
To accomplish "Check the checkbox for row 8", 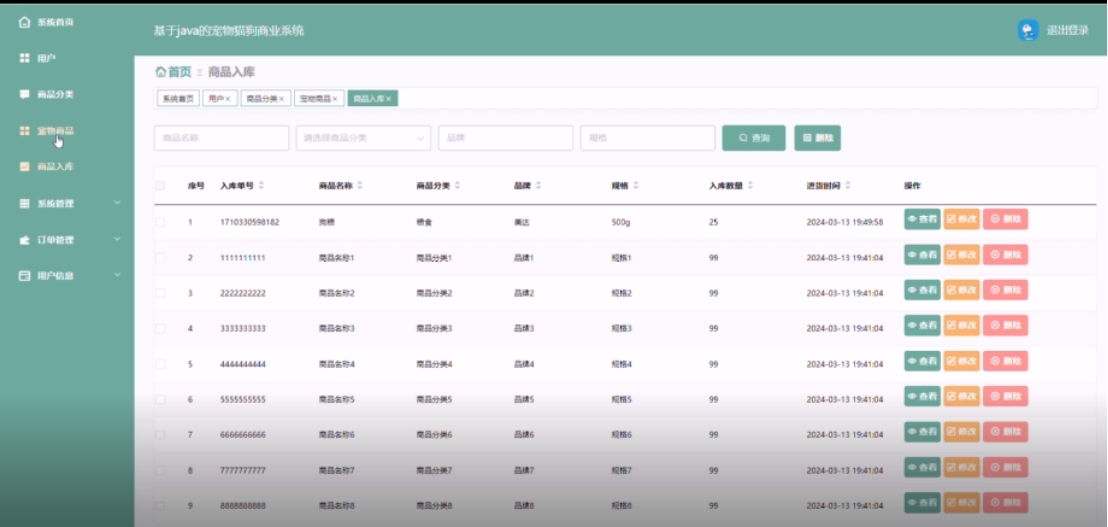I will point(160,470).
